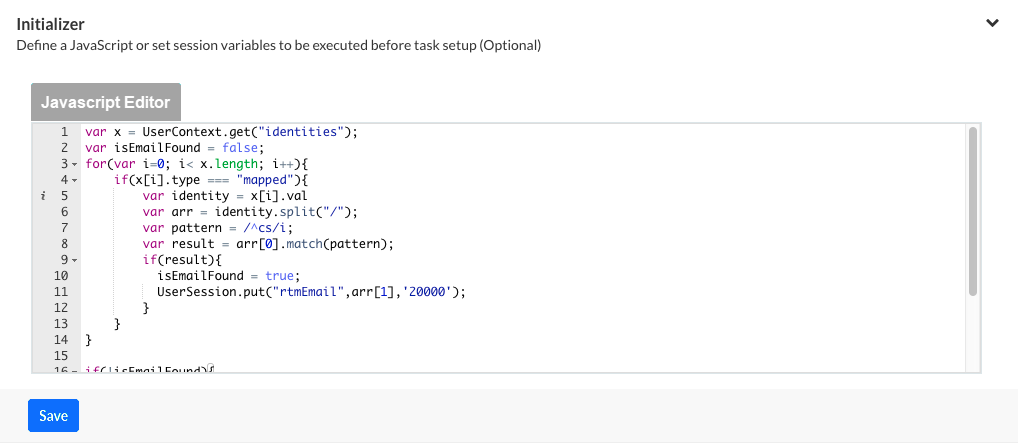Select the Javascript Editor tab
1018x448 pixels.
click(106, 102)
